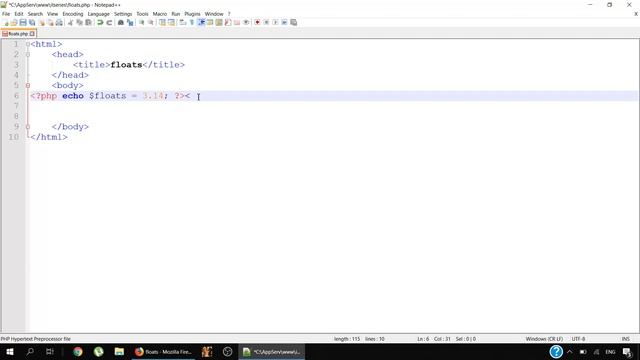Click line number 3 in margin
This screenshot has height=360, width=640.
16,65
